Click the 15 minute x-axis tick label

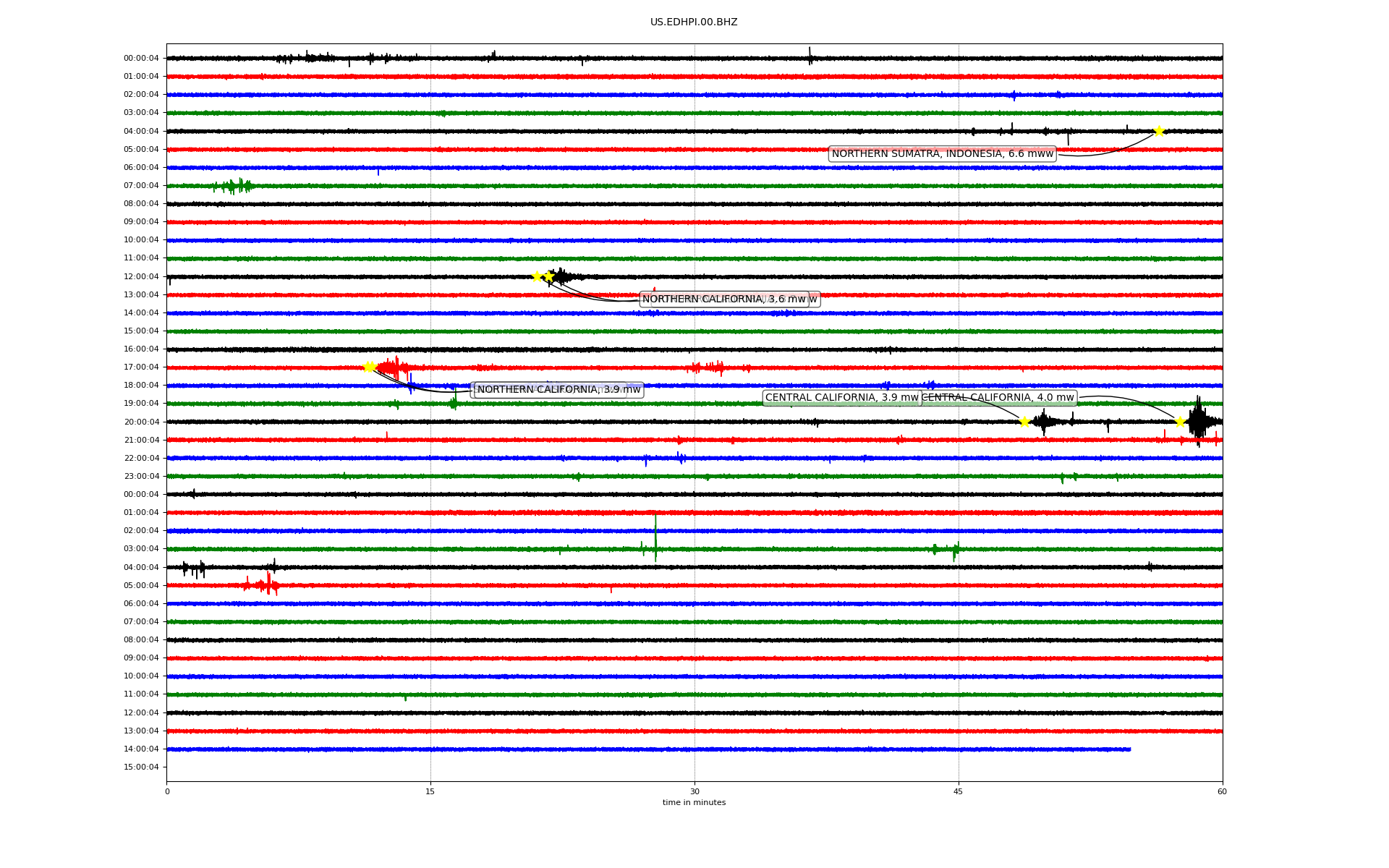[x=430, y=791]
